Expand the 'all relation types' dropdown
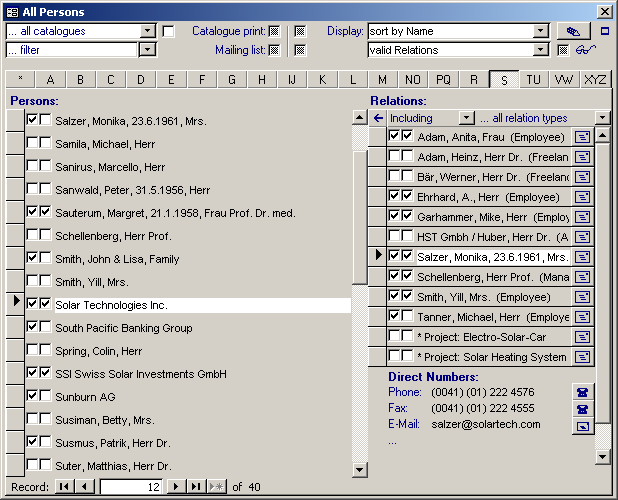 click(602, 118)
